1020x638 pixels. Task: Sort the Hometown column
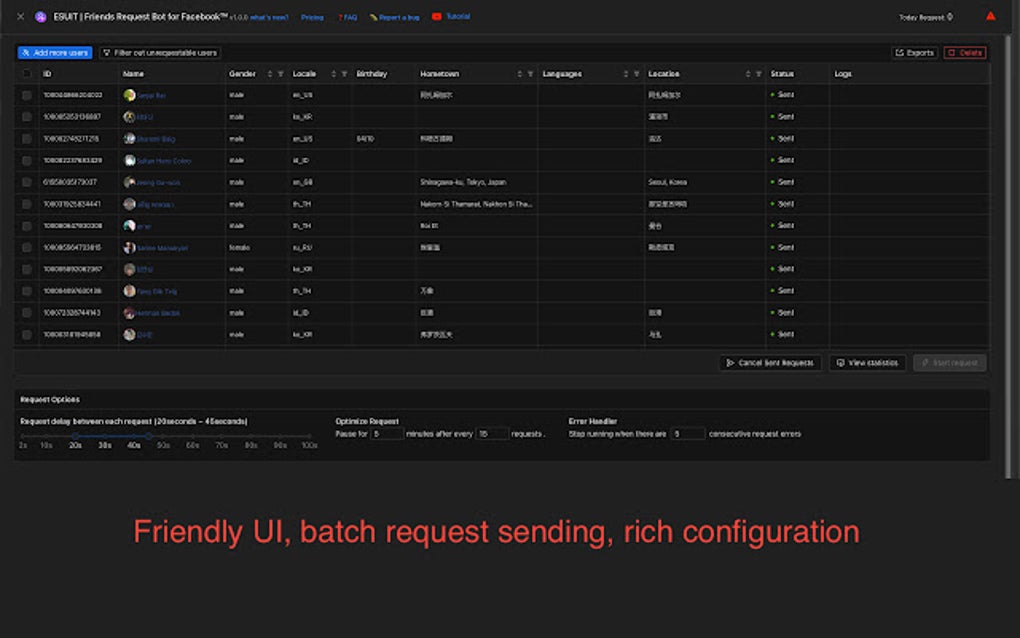pos(520,73)
